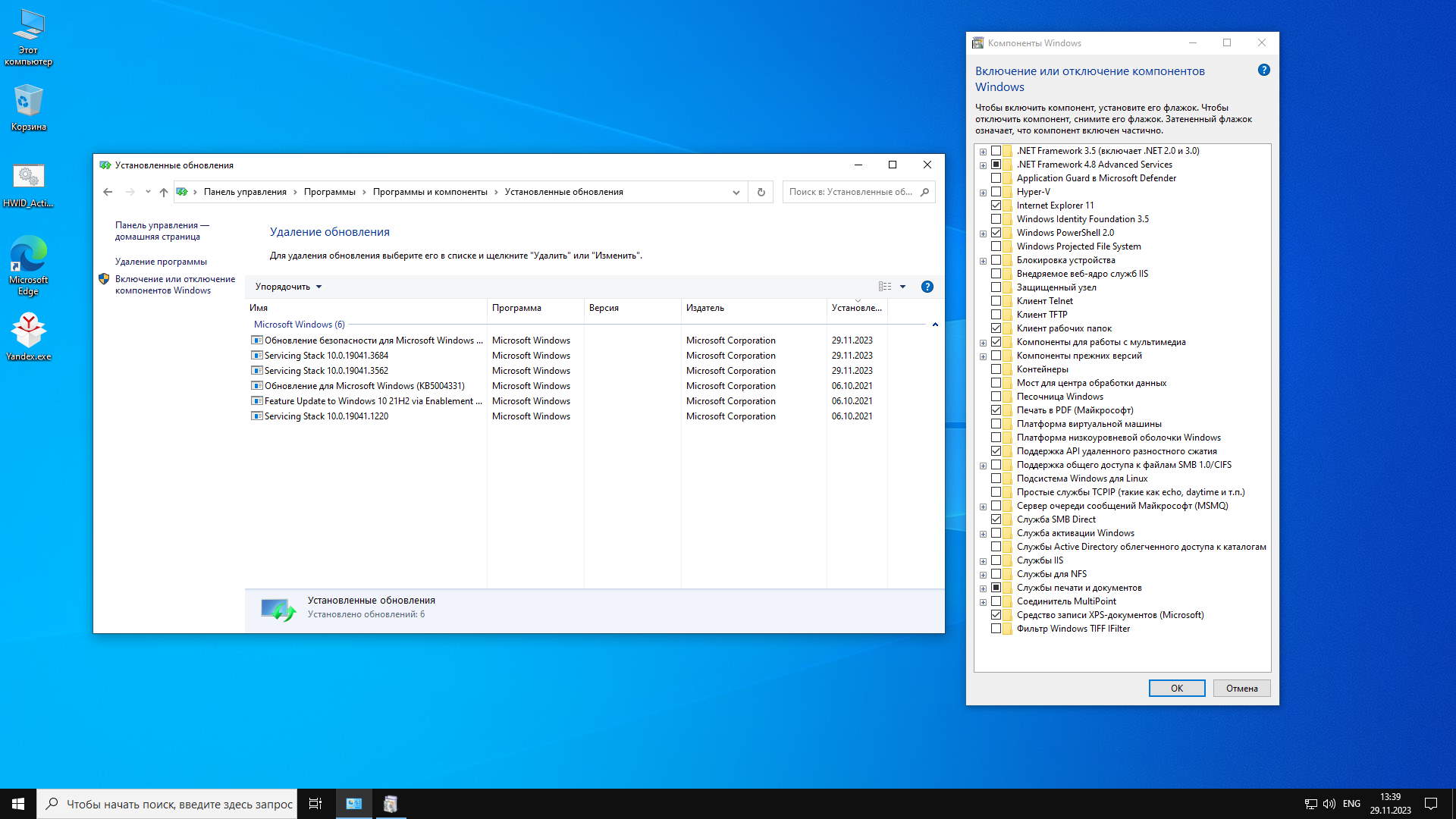Click the volume icon in system tray
This screenshot has height=819, width=1456.
(1329, 804)
